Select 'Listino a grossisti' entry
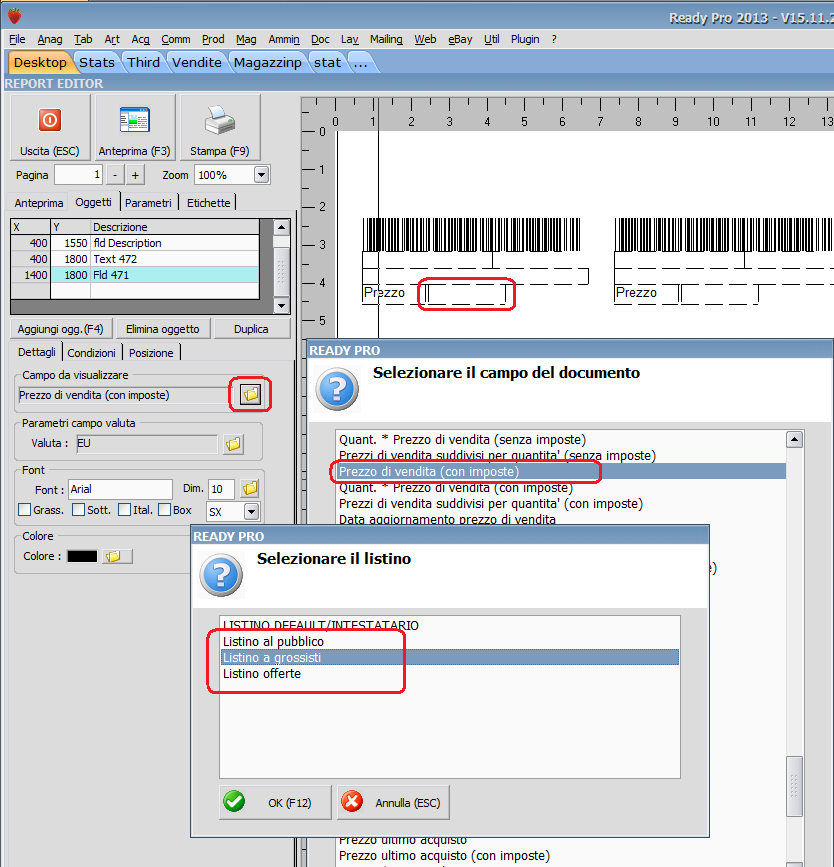Viewport: 834px width, 867px height. point(449,657)
